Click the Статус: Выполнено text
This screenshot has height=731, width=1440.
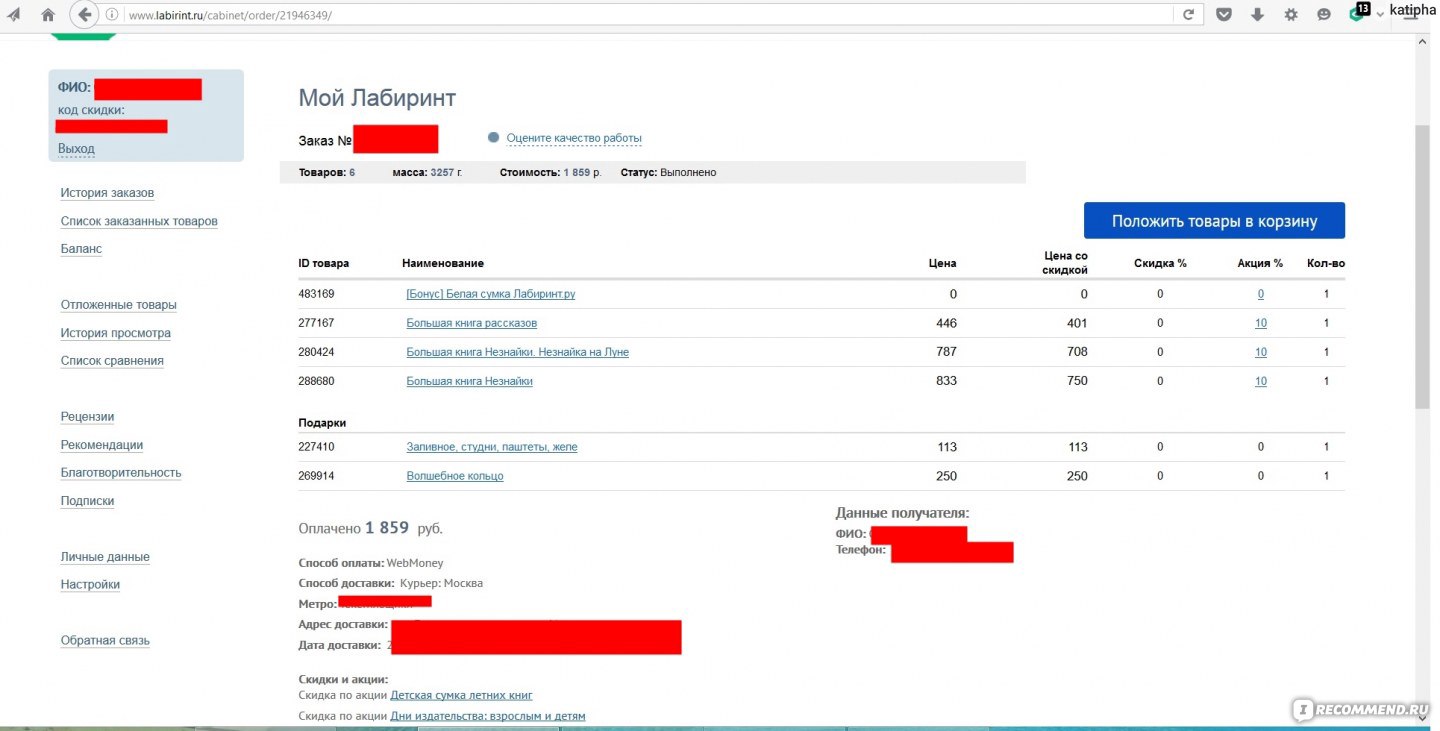[x=668, y=172]
